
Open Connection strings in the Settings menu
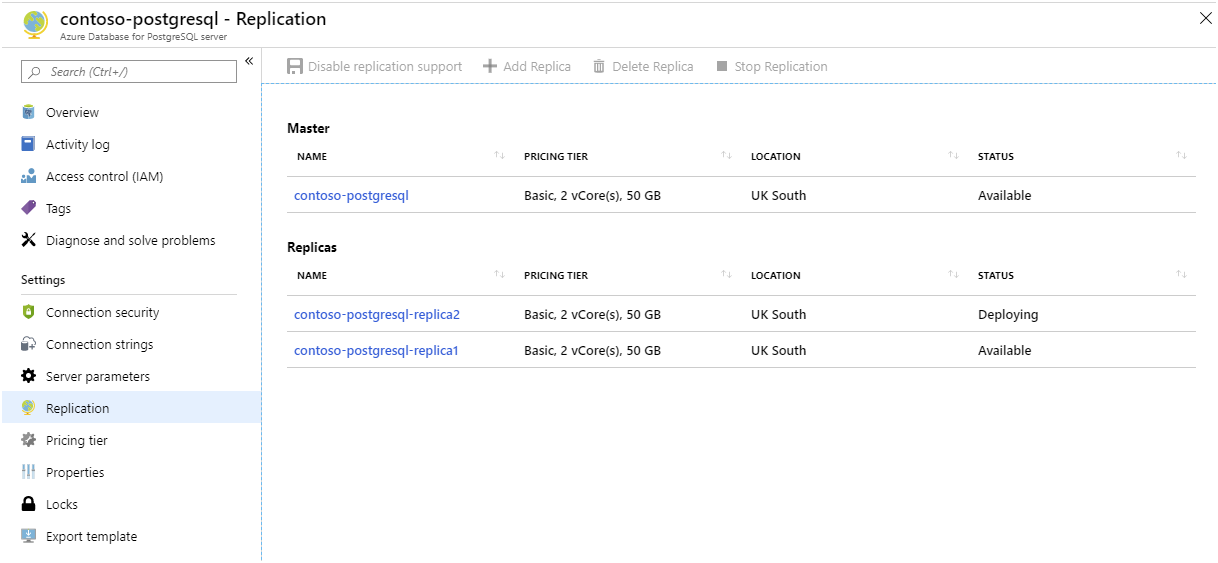point(99,344)
